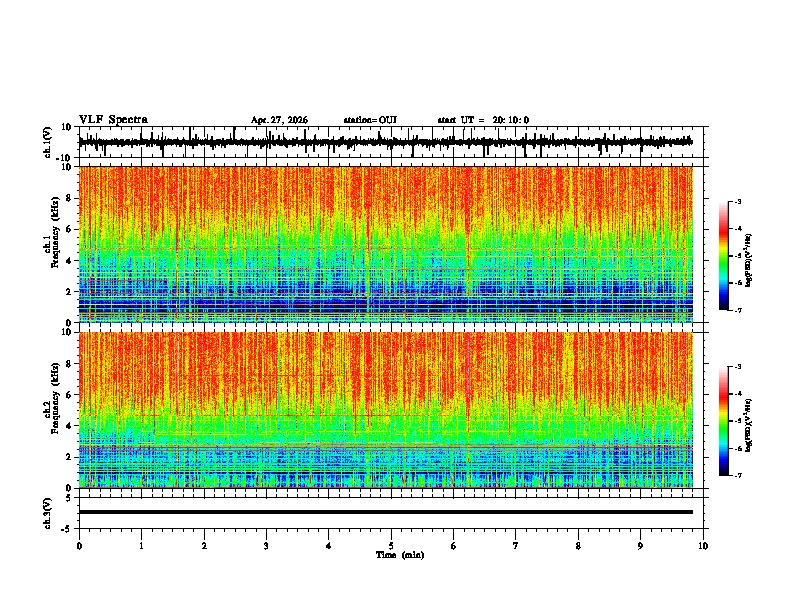Click the ch.2 color scale bar
The height and width of the screenshot is (612, 792).
pyautogui.click(x=724, y=421)
